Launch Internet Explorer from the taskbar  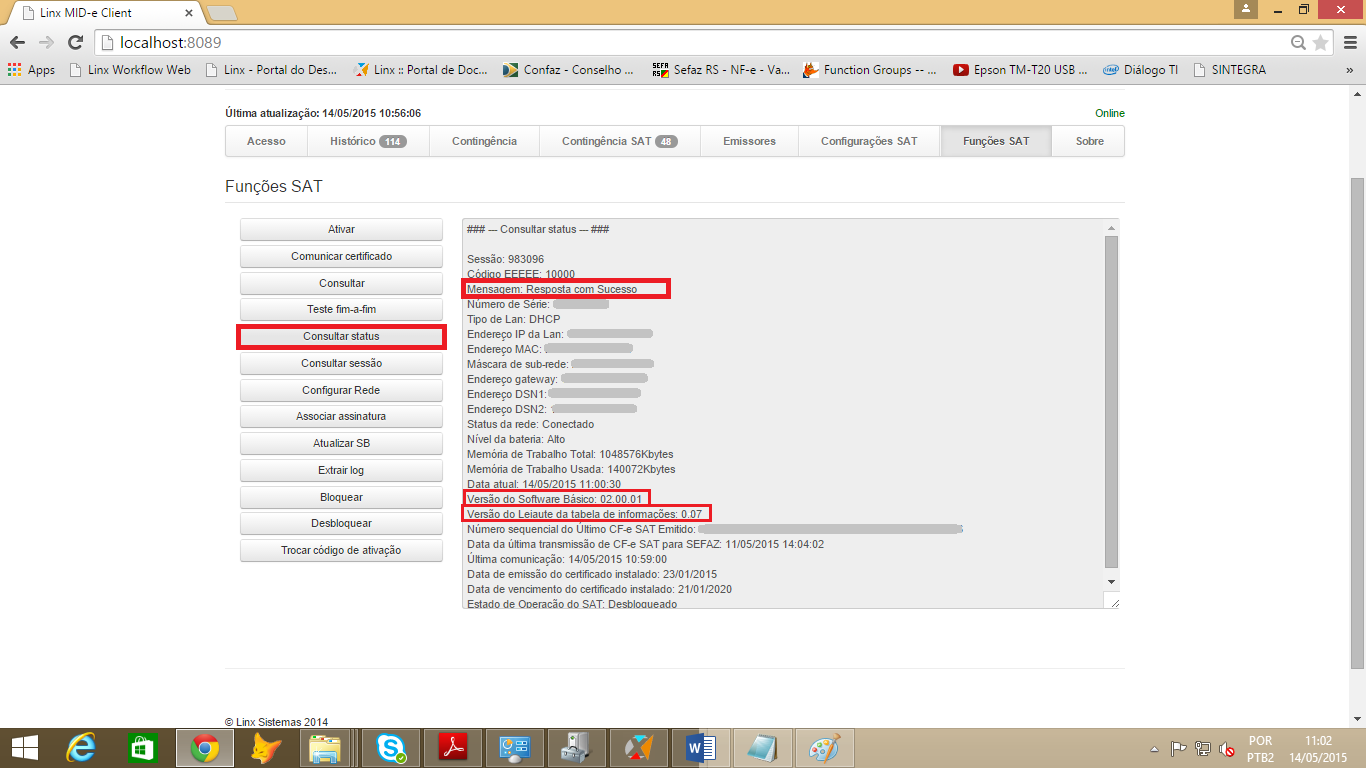[80, 748]
